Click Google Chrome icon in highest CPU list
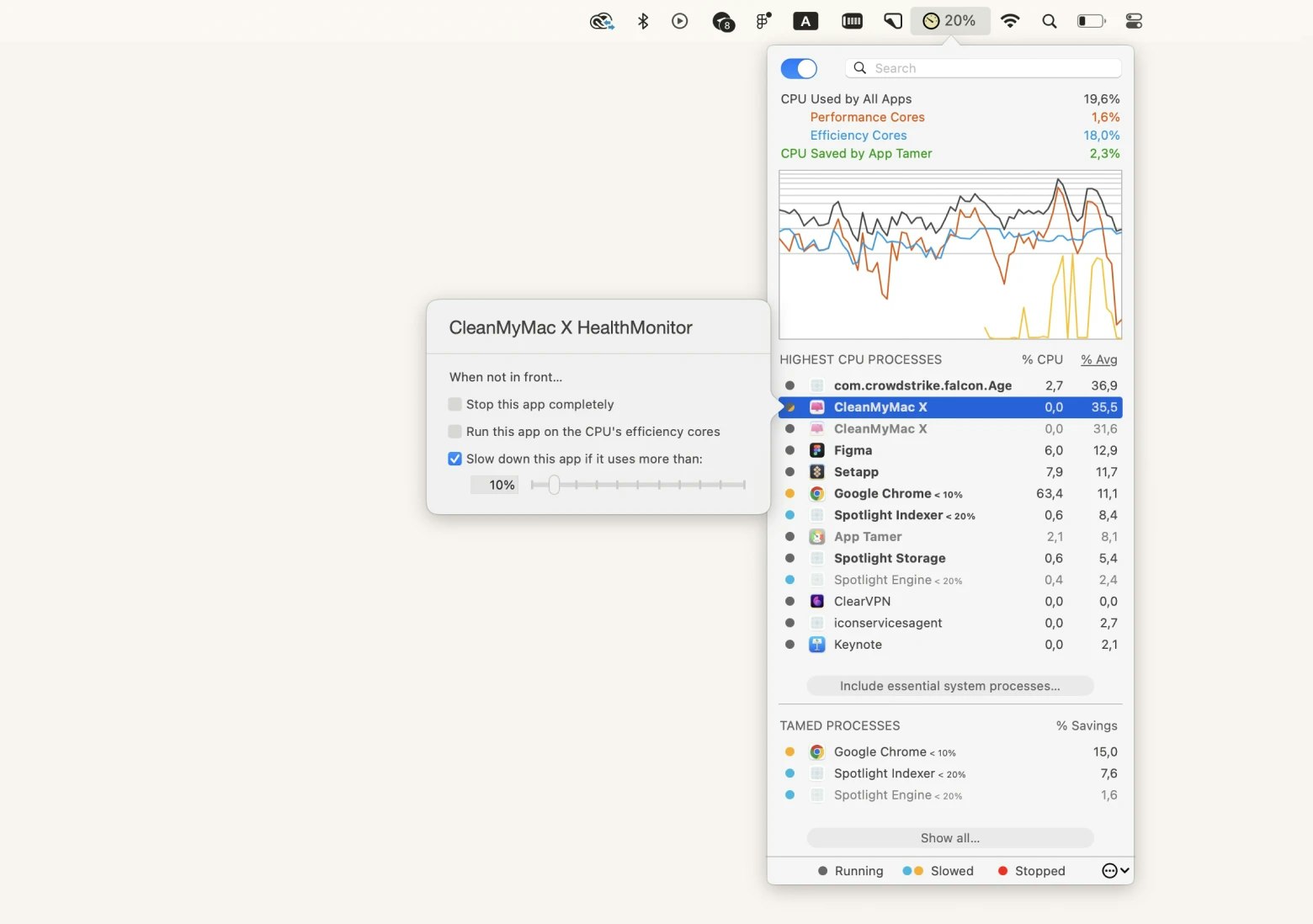 click(x=816, y=494)
